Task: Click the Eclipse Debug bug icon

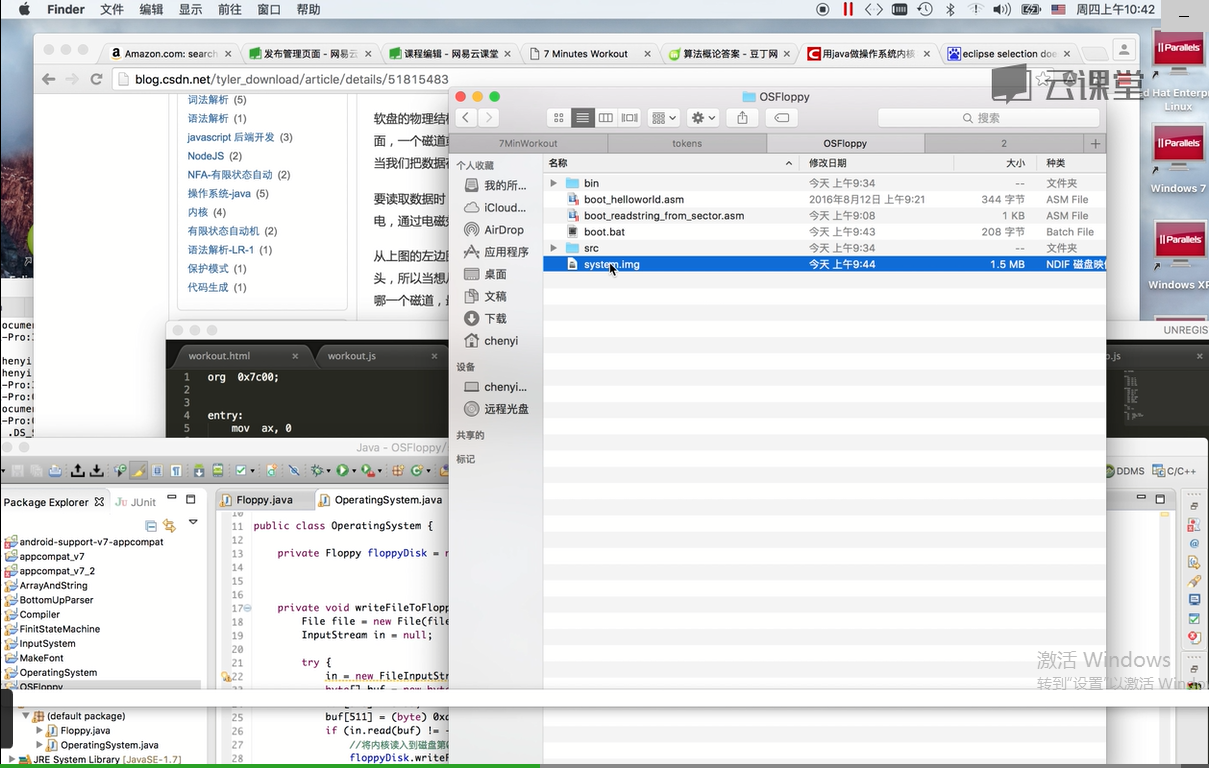Action: click(x=319, y=471)
